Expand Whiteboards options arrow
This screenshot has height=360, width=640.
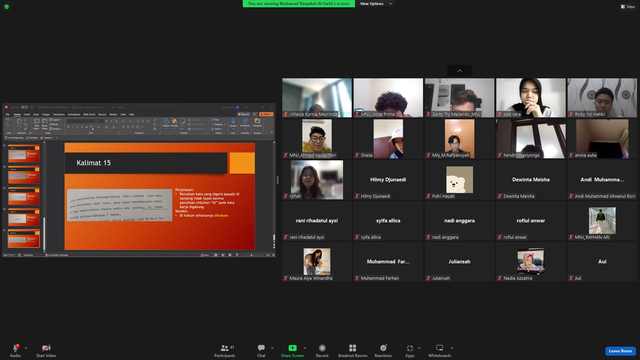pyautogui.click(x=452, y=348)
